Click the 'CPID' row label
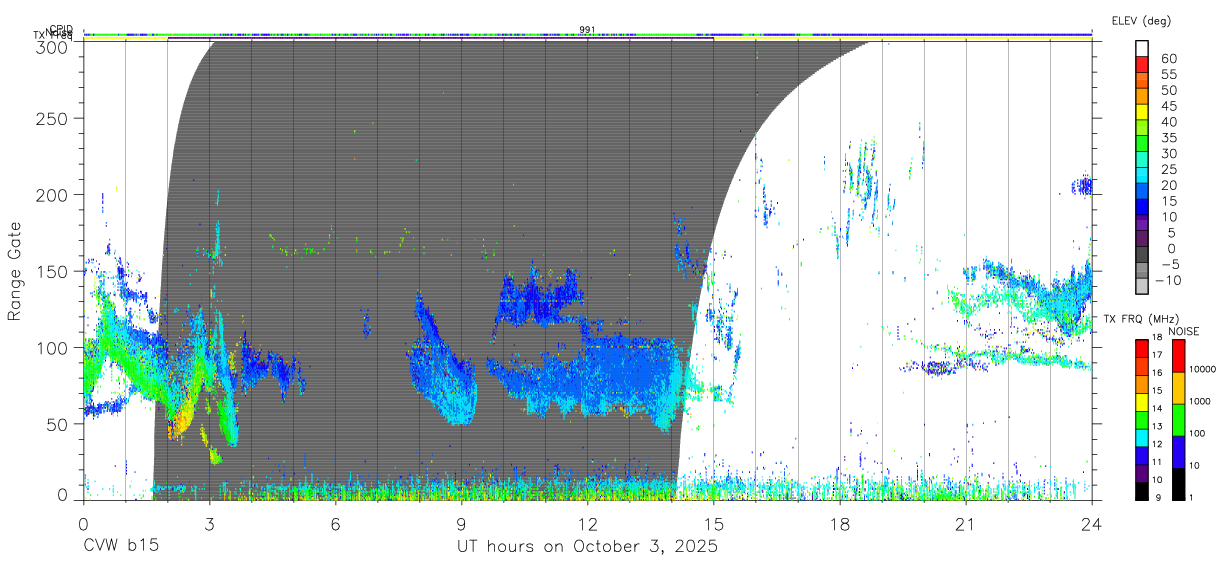The image size is (1228, 567). click(61, 30)
